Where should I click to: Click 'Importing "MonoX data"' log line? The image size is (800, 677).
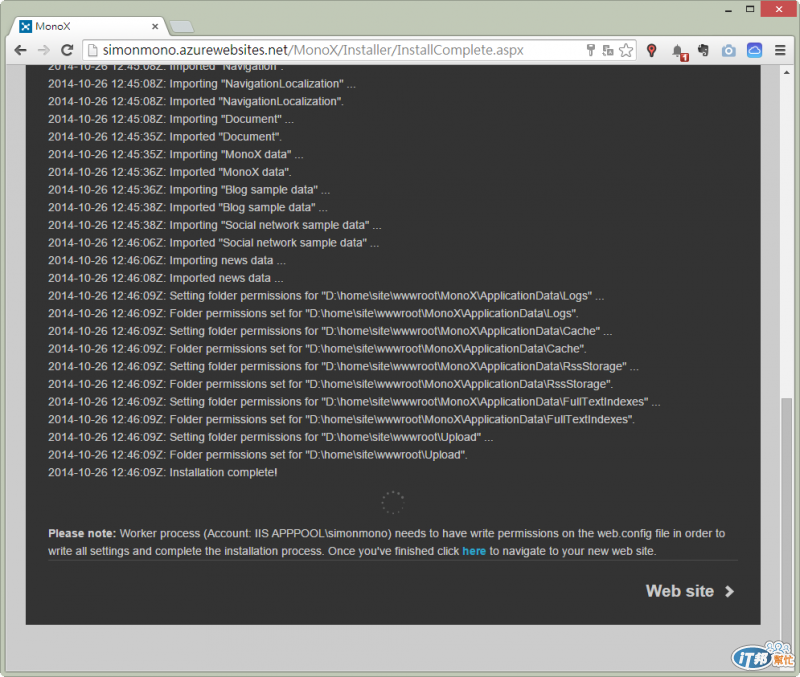[x=176, y=155]
